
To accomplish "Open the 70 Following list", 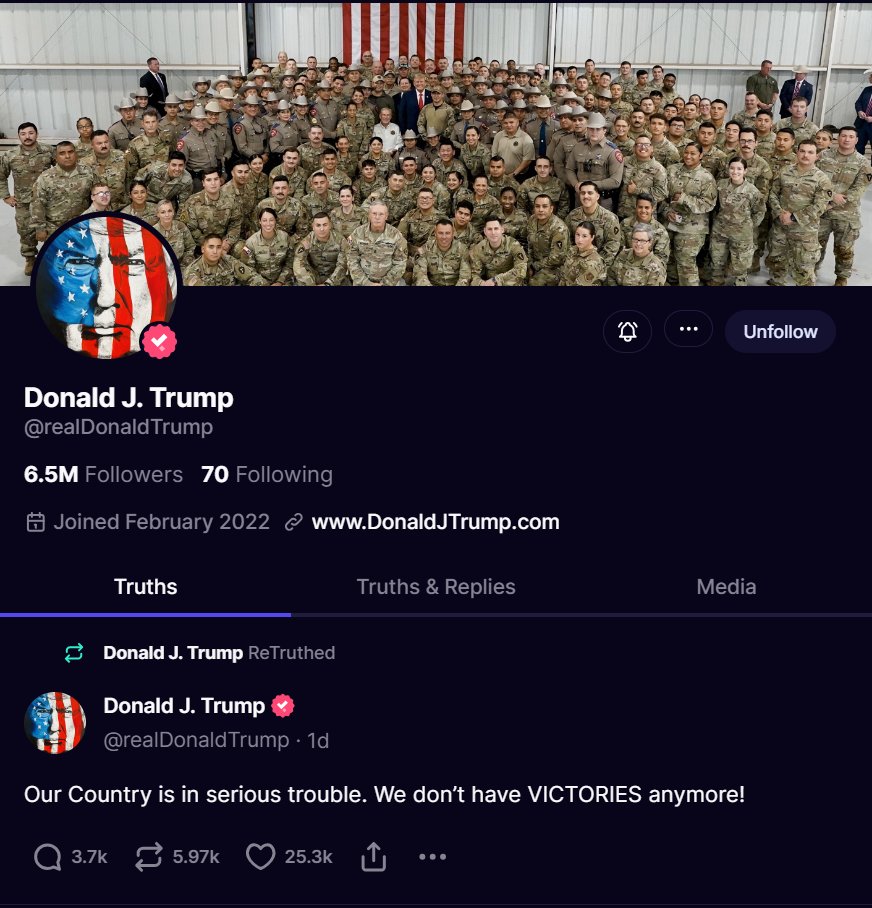I will click(267, 474).
